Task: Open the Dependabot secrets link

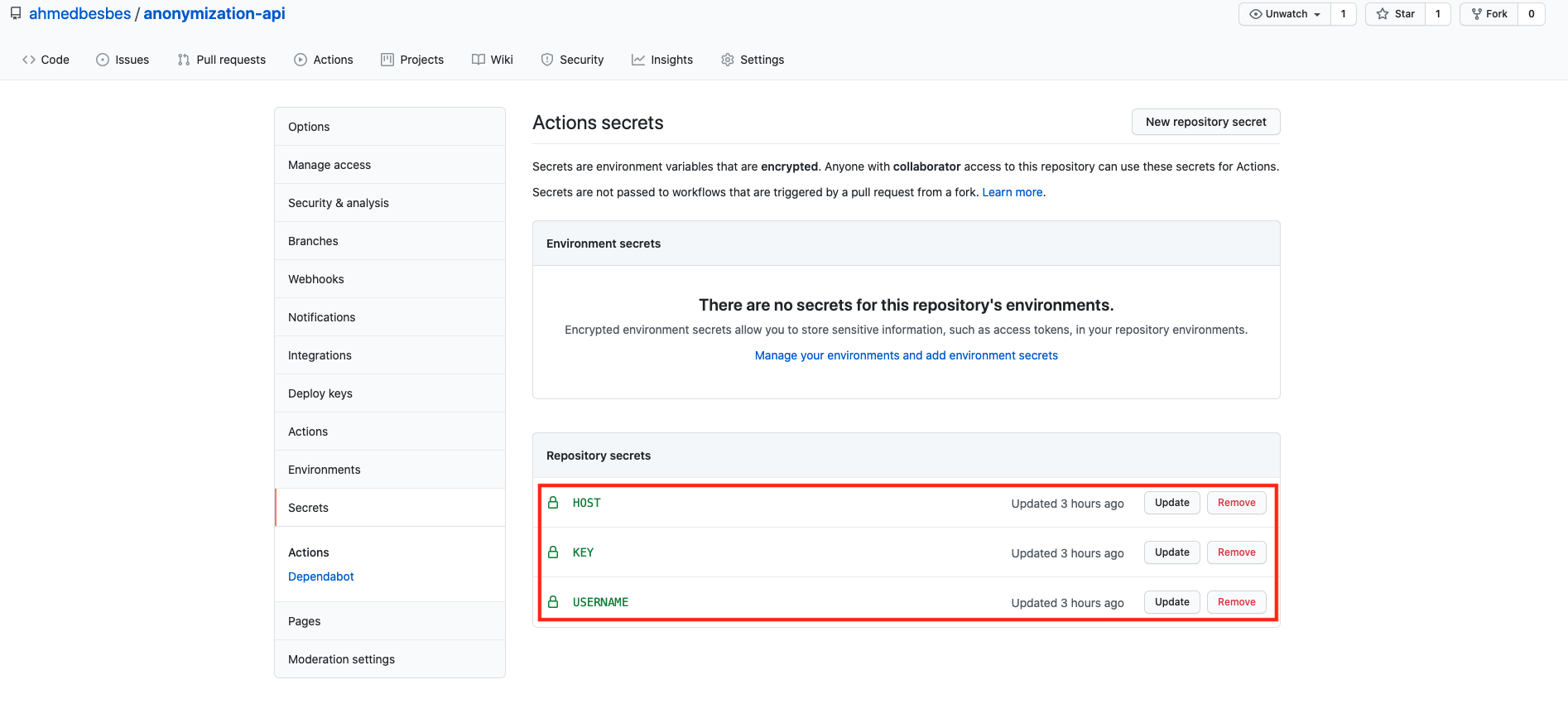Action: coord(321,576)
